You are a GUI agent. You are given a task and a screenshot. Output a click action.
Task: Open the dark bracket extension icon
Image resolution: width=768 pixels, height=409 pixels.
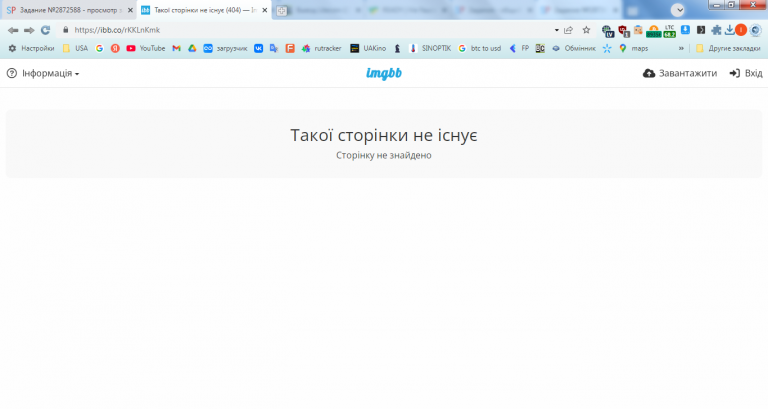701,30
